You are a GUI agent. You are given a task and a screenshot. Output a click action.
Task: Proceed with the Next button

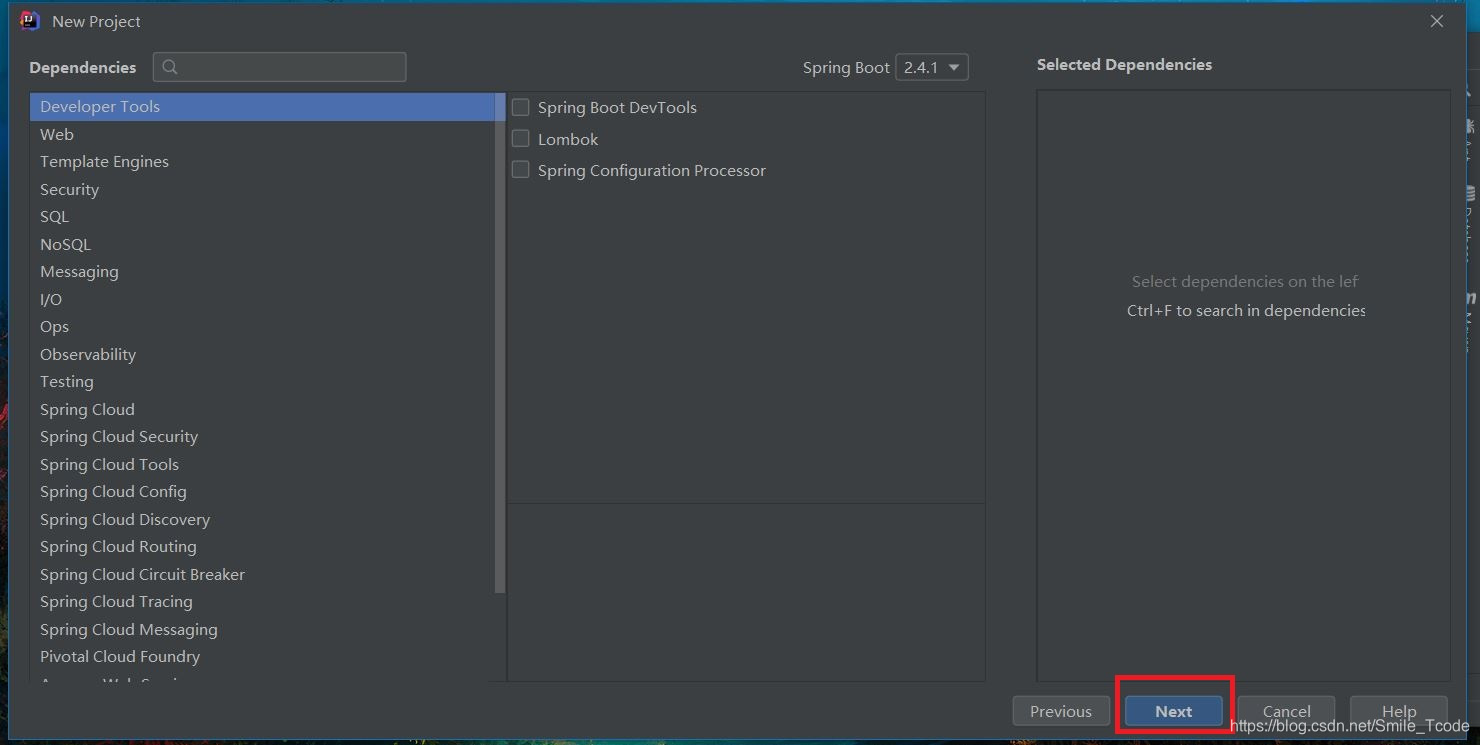point(1174,711)
